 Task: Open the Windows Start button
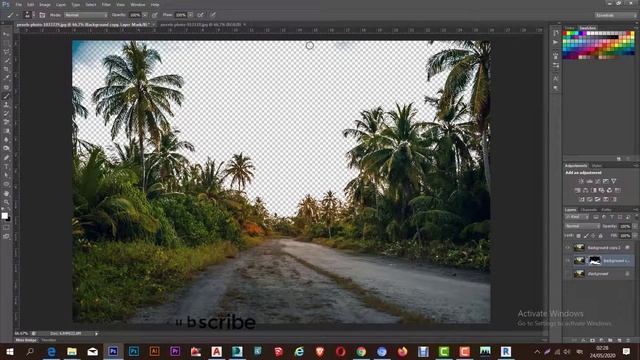[x=10, y=351]
